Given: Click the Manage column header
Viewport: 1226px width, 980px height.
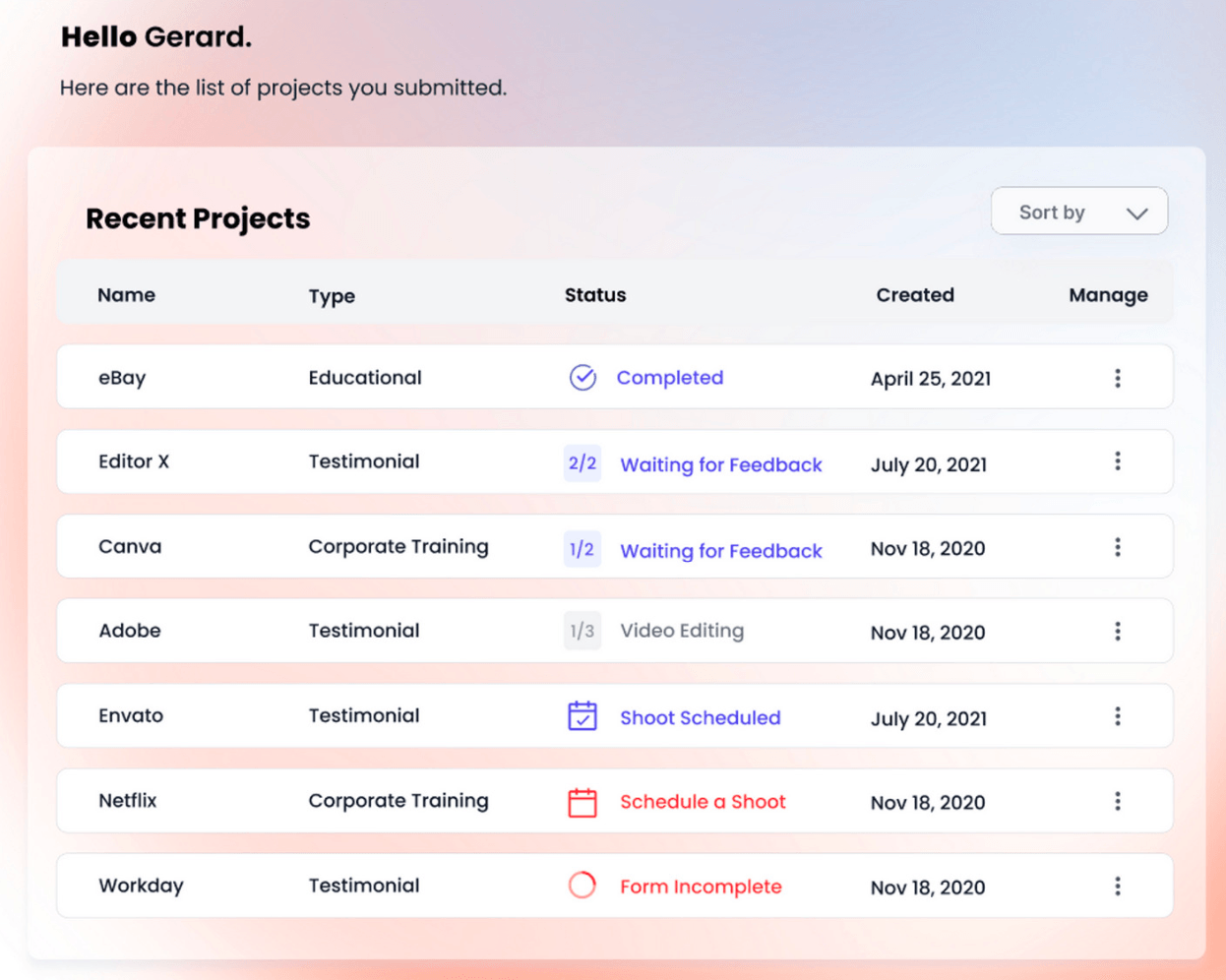Looking at the screenshot, I should coord(1108,295).
